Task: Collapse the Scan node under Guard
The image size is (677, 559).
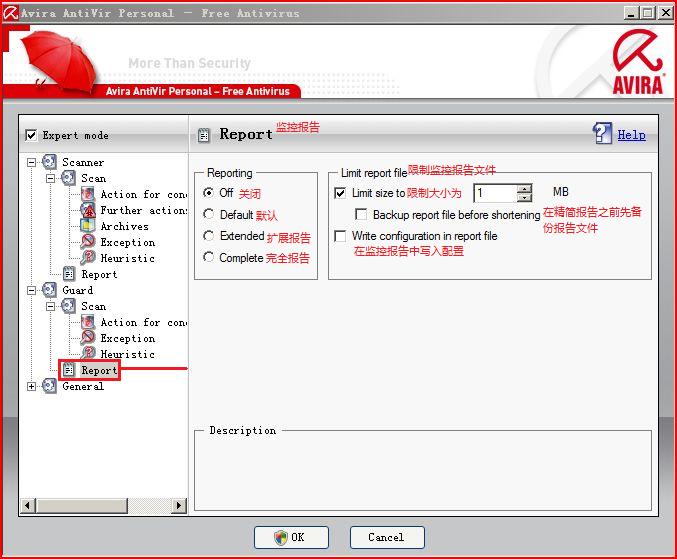Action: click(x=51, y=306)
